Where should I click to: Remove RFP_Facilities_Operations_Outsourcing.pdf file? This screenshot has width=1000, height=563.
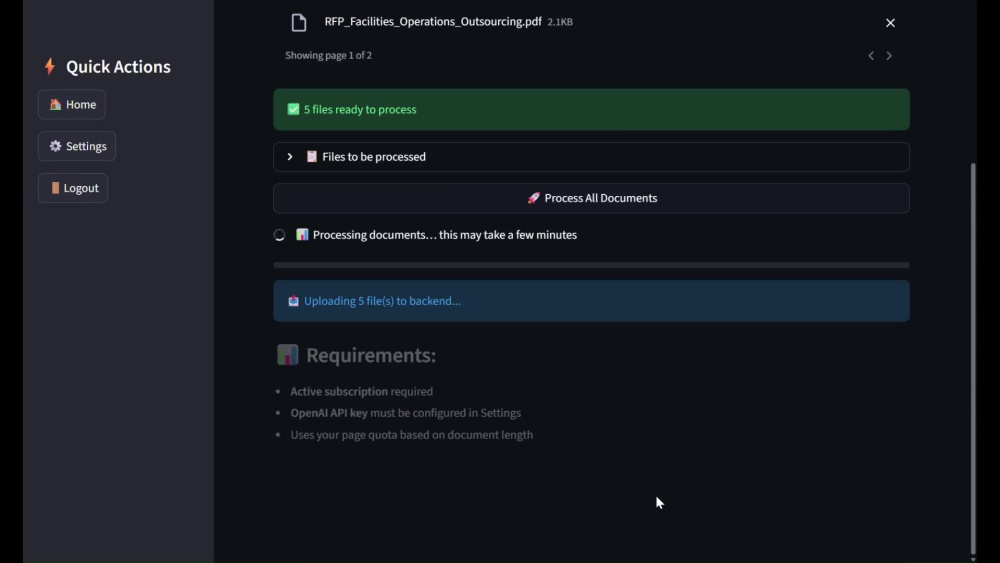890,23
